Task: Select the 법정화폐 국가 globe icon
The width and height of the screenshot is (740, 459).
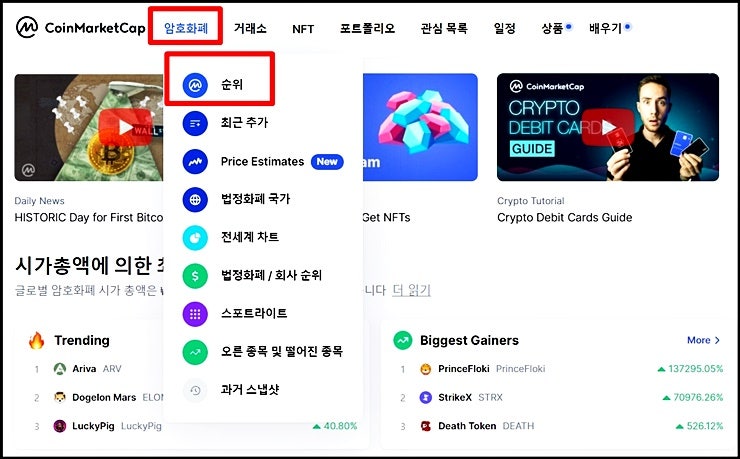Action: 195,200
